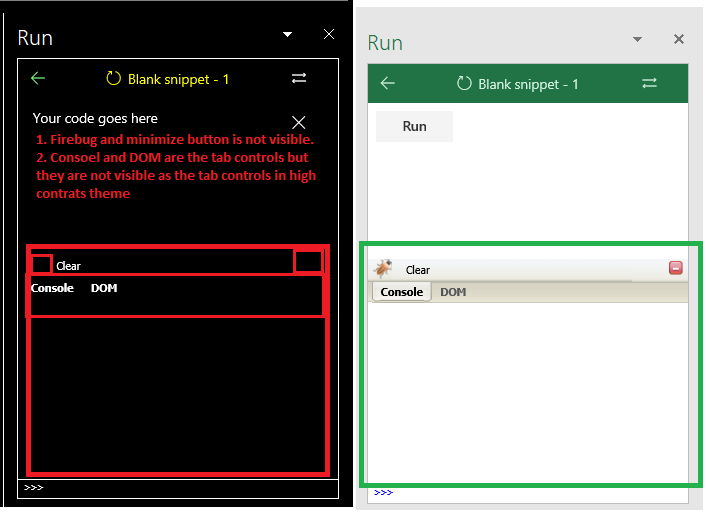Viewport: 706px width, 512px height.
Task: Click Clear in light Firebug toolbar
Action: point(418,270)
